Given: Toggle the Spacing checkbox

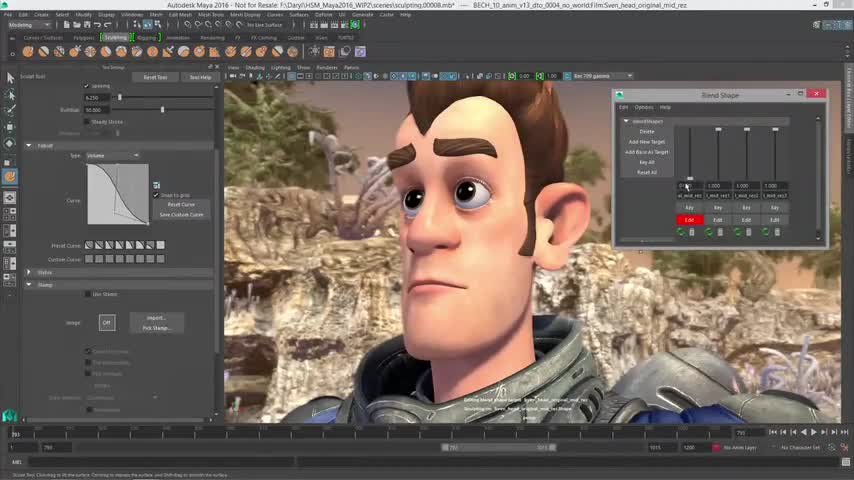Looking at the screenshot, I should (x=87, y=86).
